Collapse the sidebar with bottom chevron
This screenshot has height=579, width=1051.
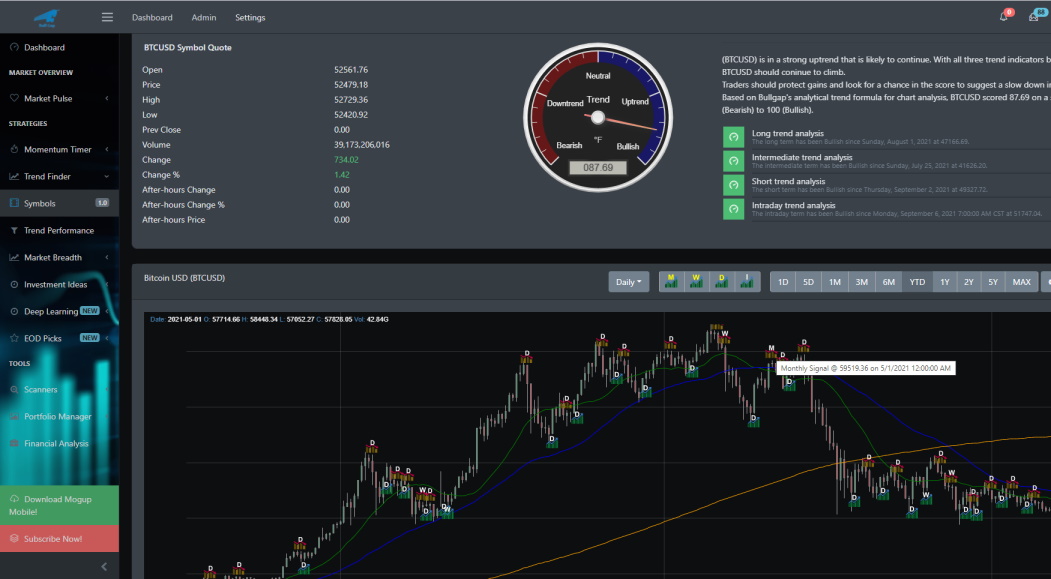coord(104,567)
